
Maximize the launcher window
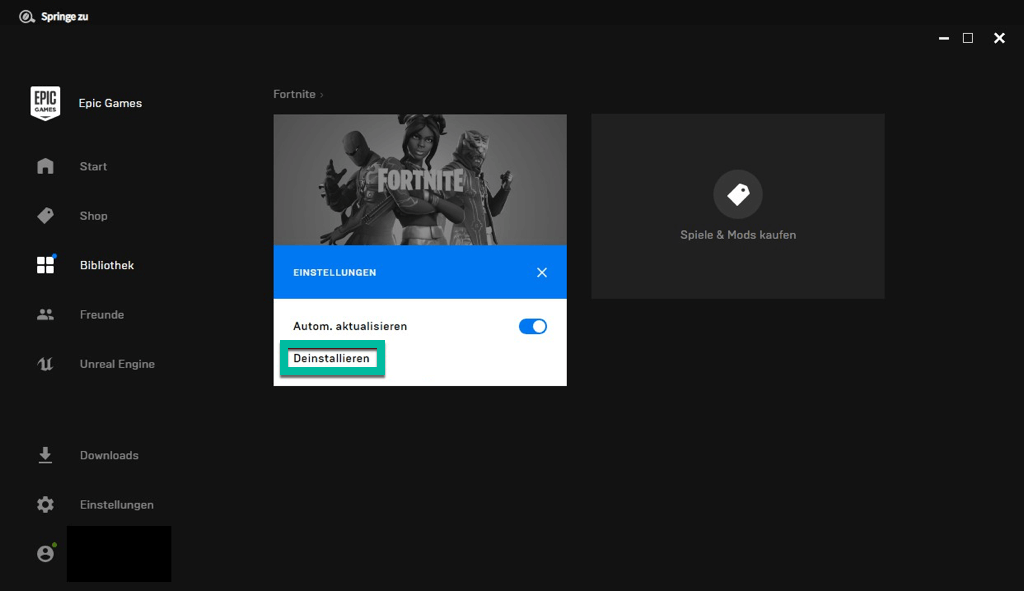click(x=968, y=39)
